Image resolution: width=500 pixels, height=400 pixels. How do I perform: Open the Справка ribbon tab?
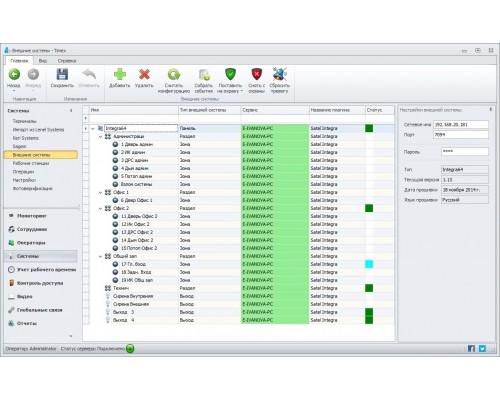pos(67,61)
